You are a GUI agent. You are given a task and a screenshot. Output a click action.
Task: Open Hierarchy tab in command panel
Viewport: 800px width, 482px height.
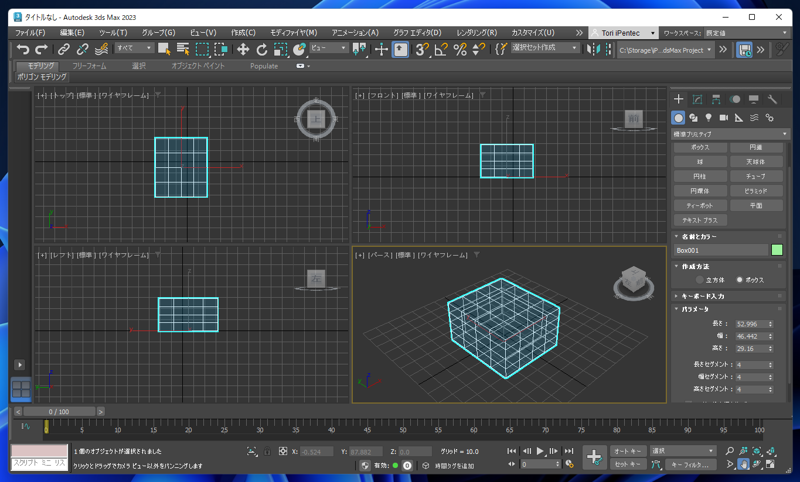tap(716, 99)
